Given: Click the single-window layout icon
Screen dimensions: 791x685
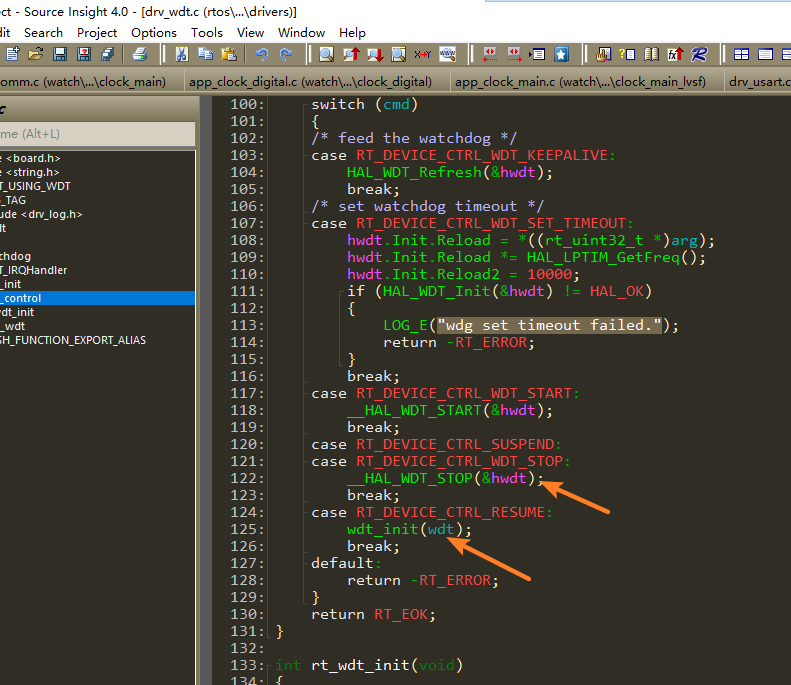Looking at the screenshot, I should tap(765, 54).
